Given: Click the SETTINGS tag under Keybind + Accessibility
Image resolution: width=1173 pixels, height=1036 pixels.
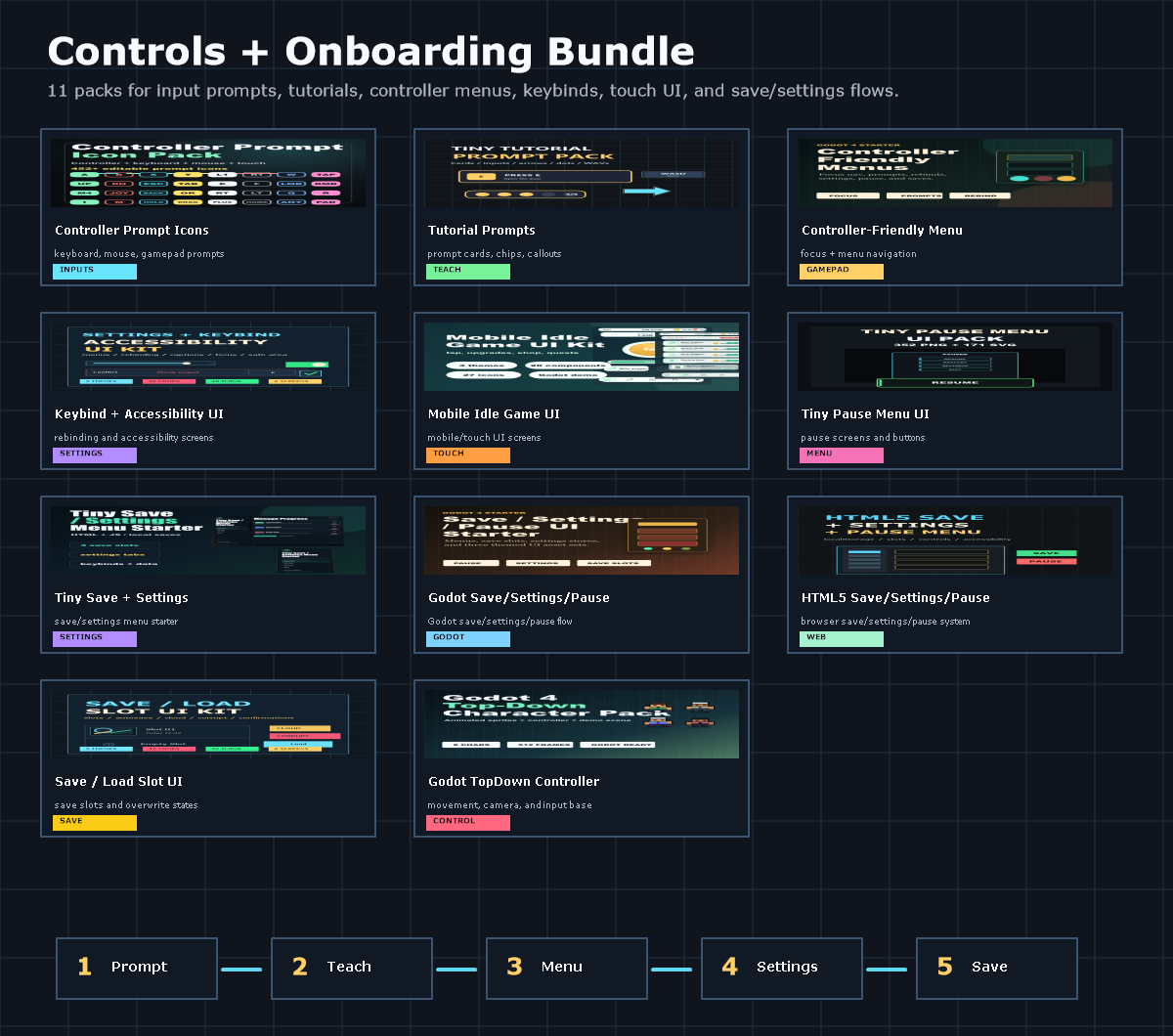Looking at the screenshot, I should click(95, 455).
